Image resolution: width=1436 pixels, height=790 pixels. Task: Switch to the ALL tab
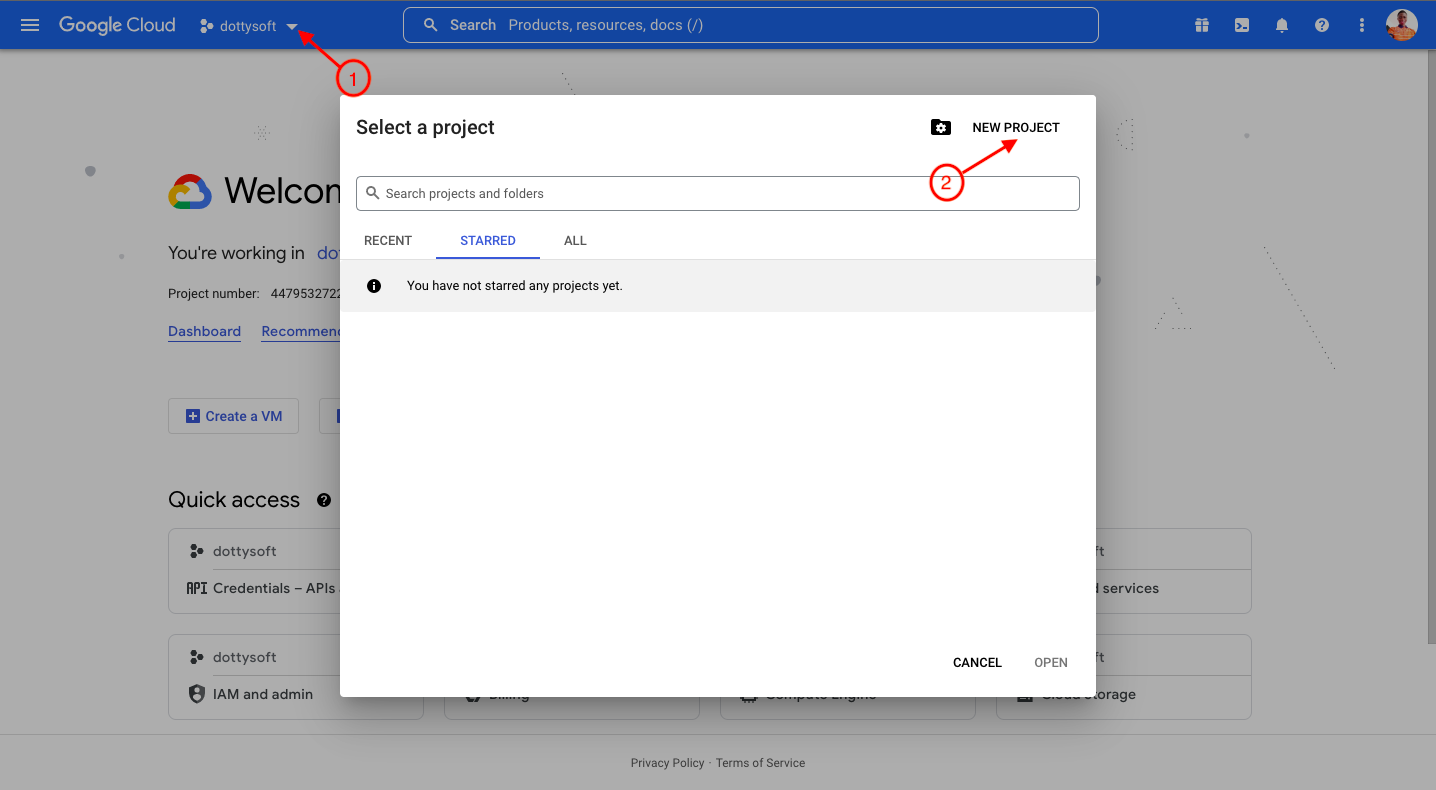(575, 241)
